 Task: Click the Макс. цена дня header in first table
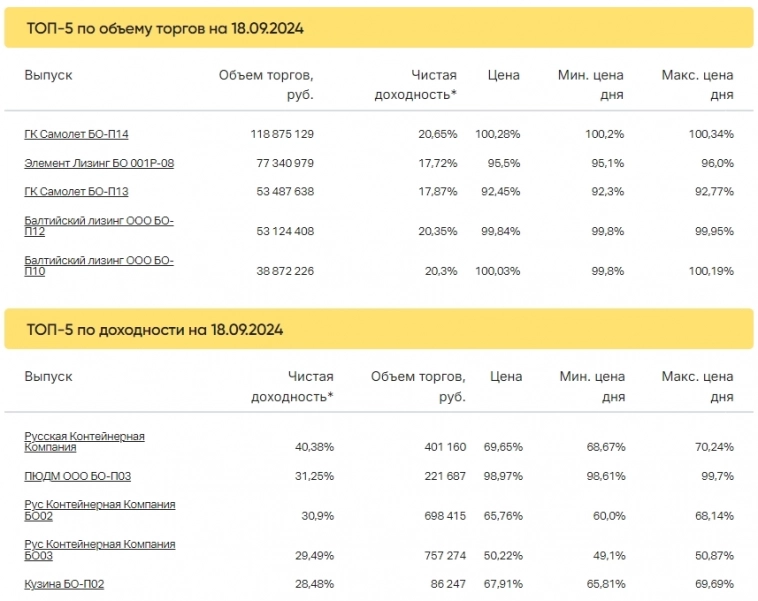coord(697,85)
